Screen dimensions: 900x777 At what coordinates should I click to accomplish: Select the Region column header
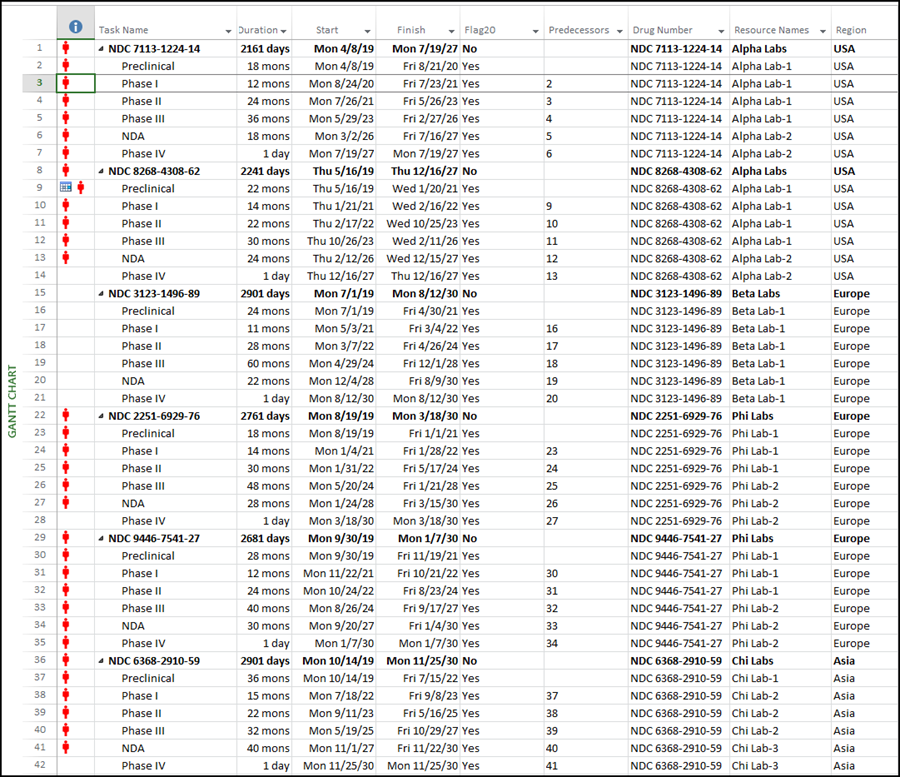862,30
